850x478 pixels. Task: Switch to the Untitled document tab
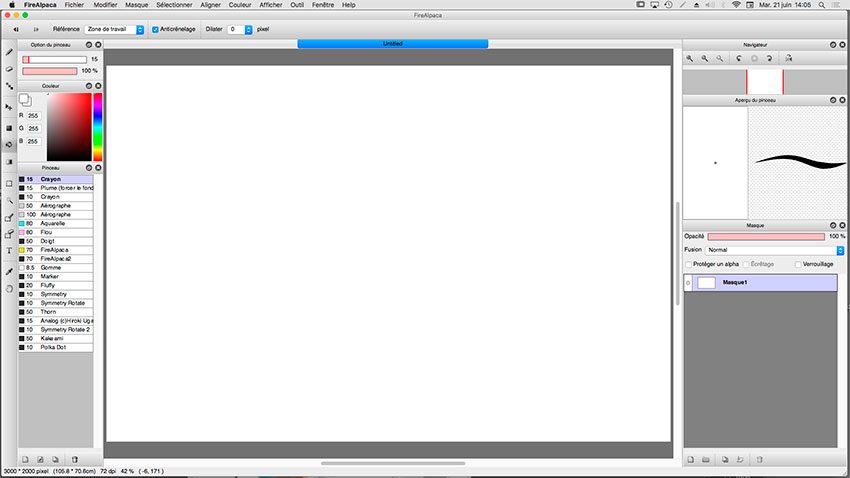[392, 44]
